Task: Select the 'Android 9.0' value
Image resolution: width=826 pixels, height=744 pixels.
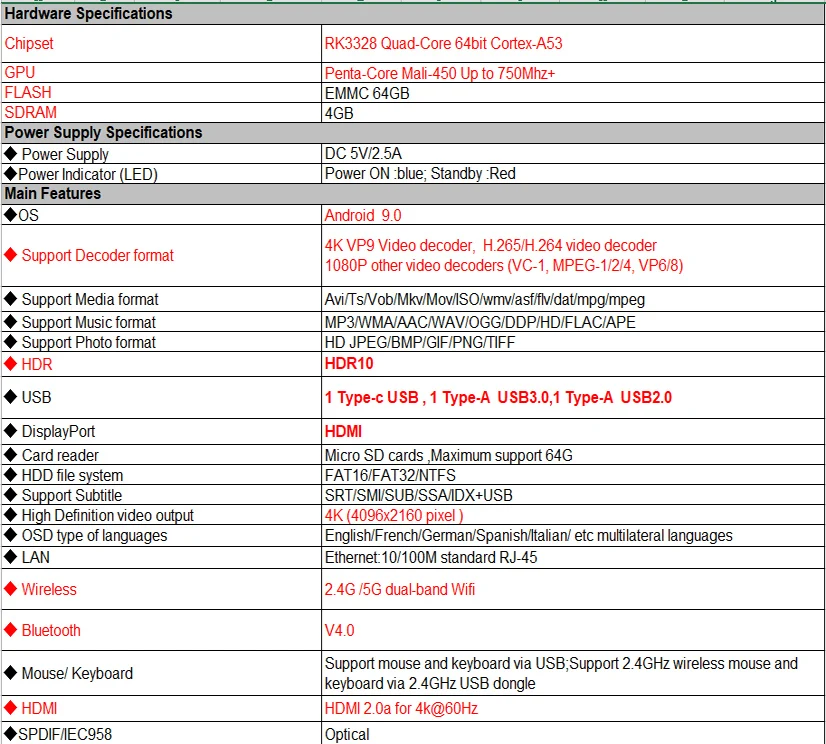Action: (573, 215)
